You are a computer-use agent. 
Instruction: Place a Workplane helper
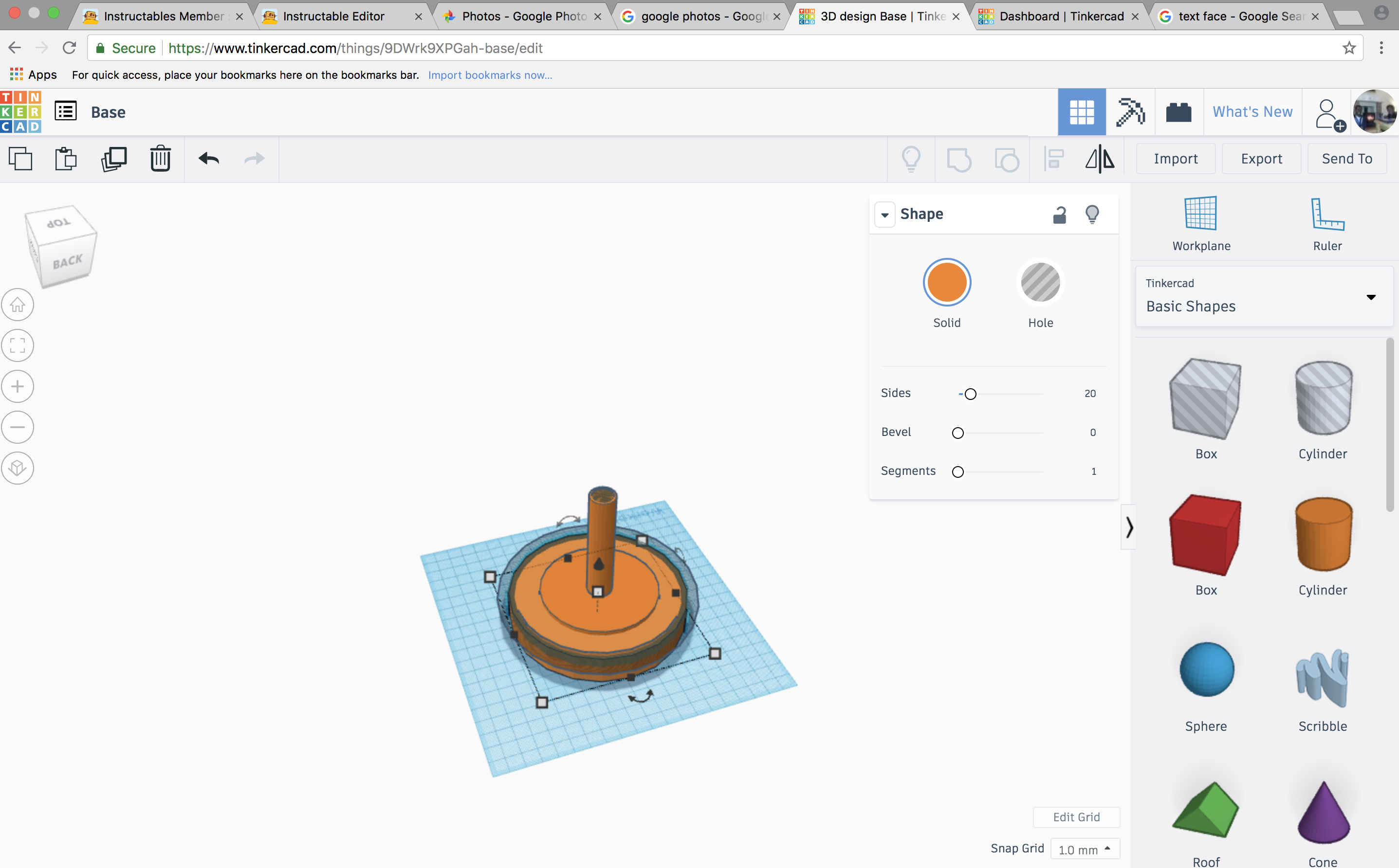pos(1201,224)
